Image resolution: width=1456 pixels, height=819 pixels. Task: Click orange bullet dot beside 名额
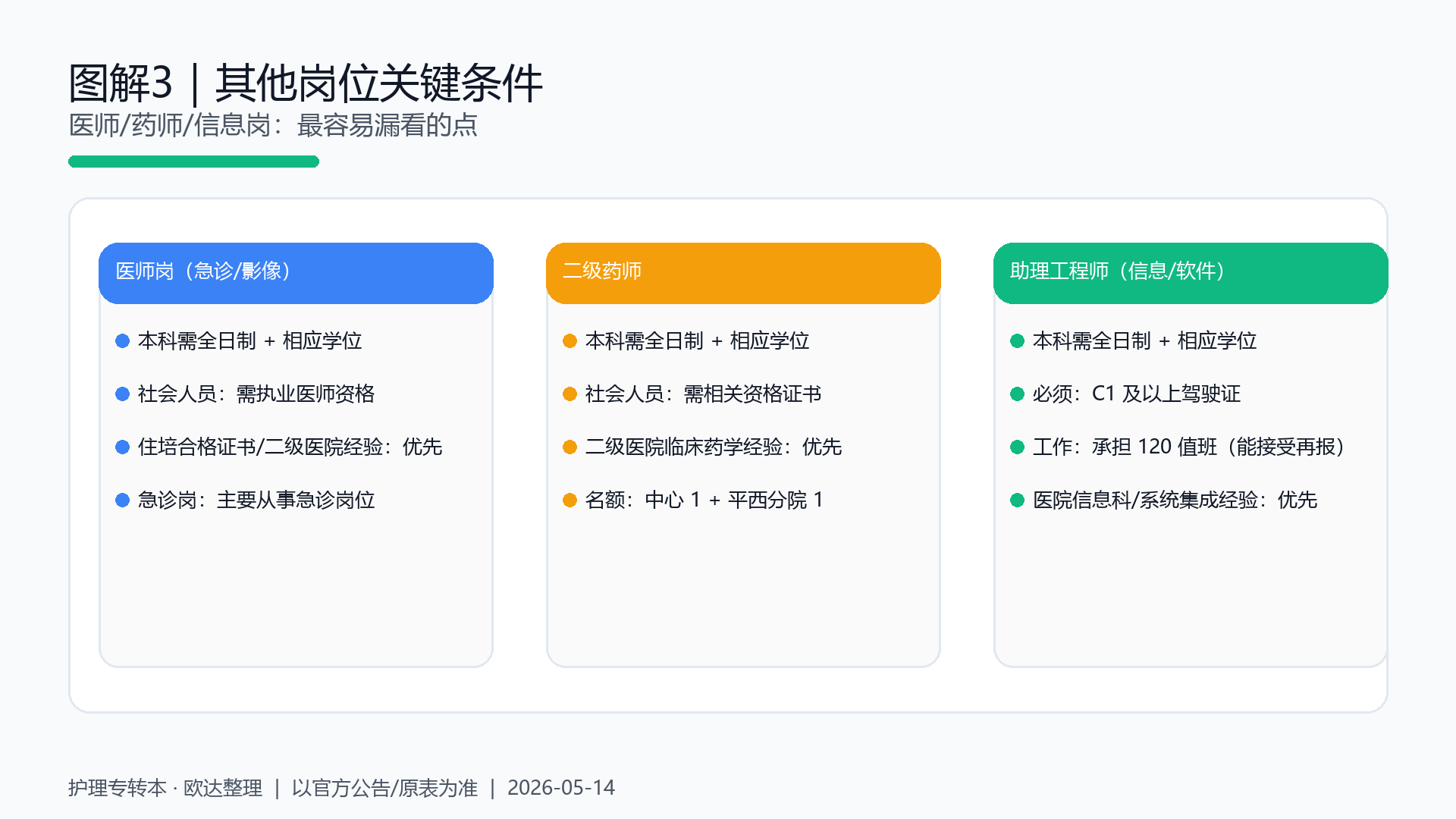click(570, 500)
